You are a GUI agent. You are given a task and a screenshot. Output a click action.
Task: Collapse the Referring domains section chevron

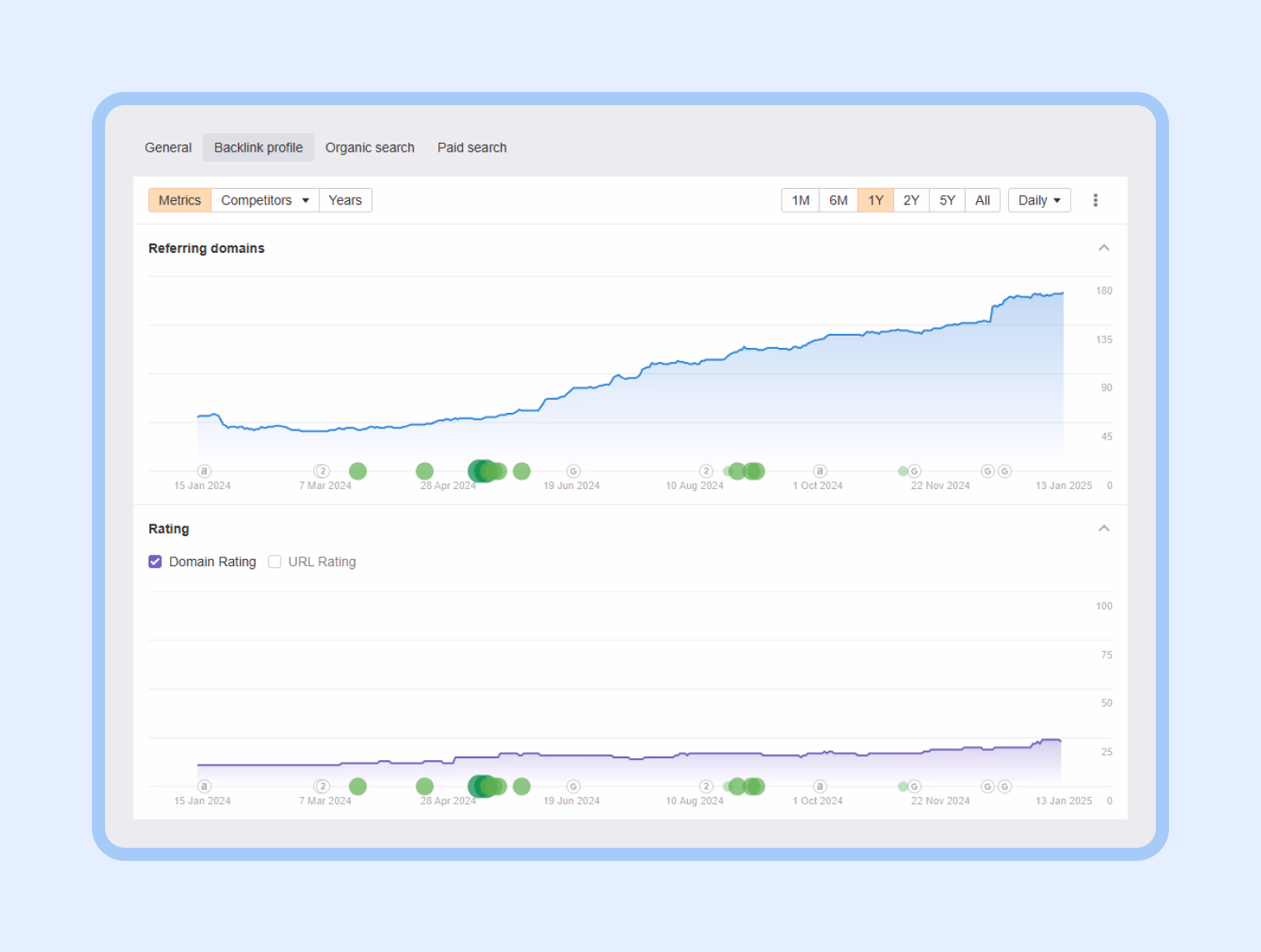(1104, 248)
